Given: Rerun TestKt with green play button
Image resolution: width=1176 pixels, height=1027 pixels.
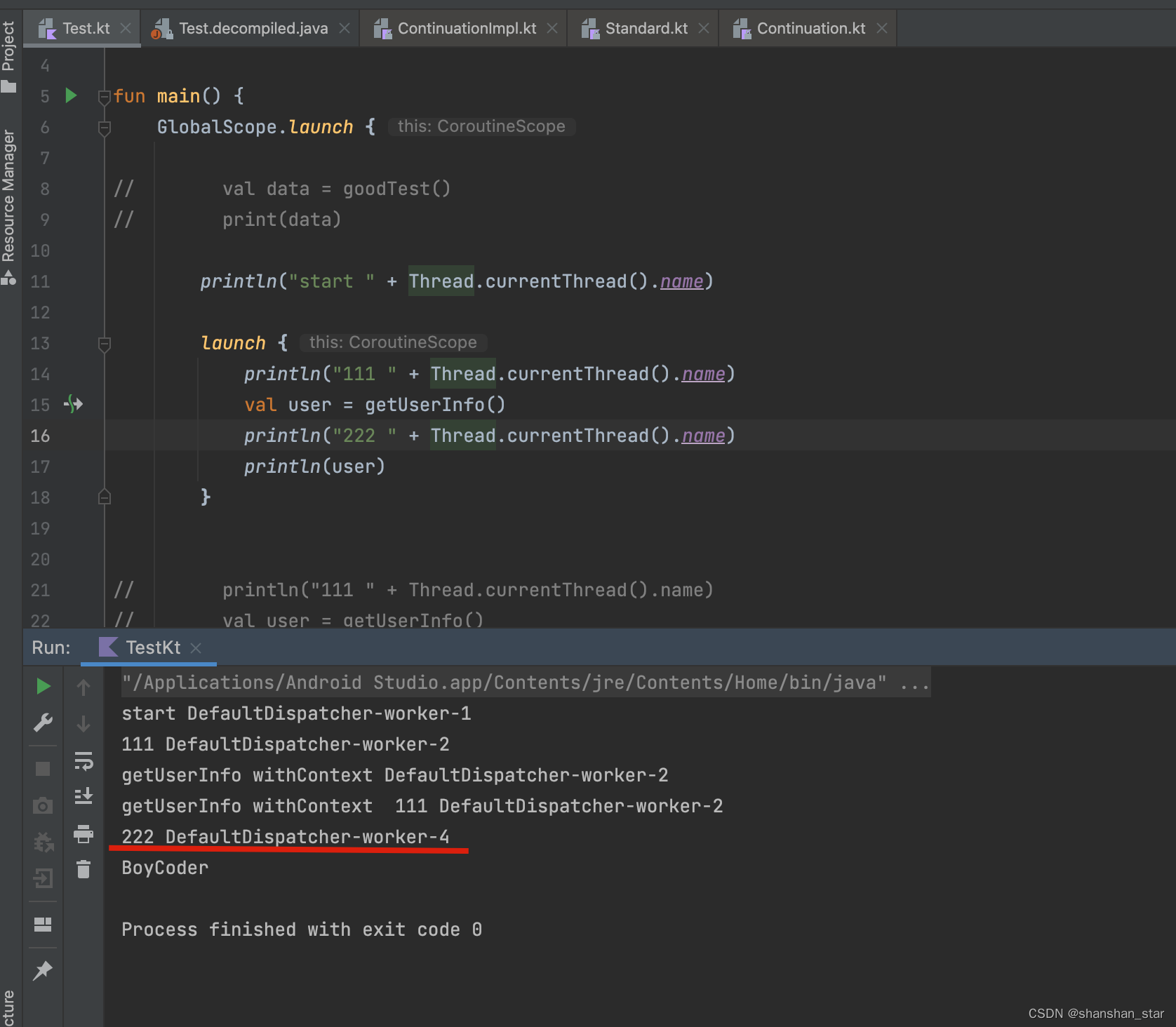Looking at the screenshot, I should coord(43,686).
